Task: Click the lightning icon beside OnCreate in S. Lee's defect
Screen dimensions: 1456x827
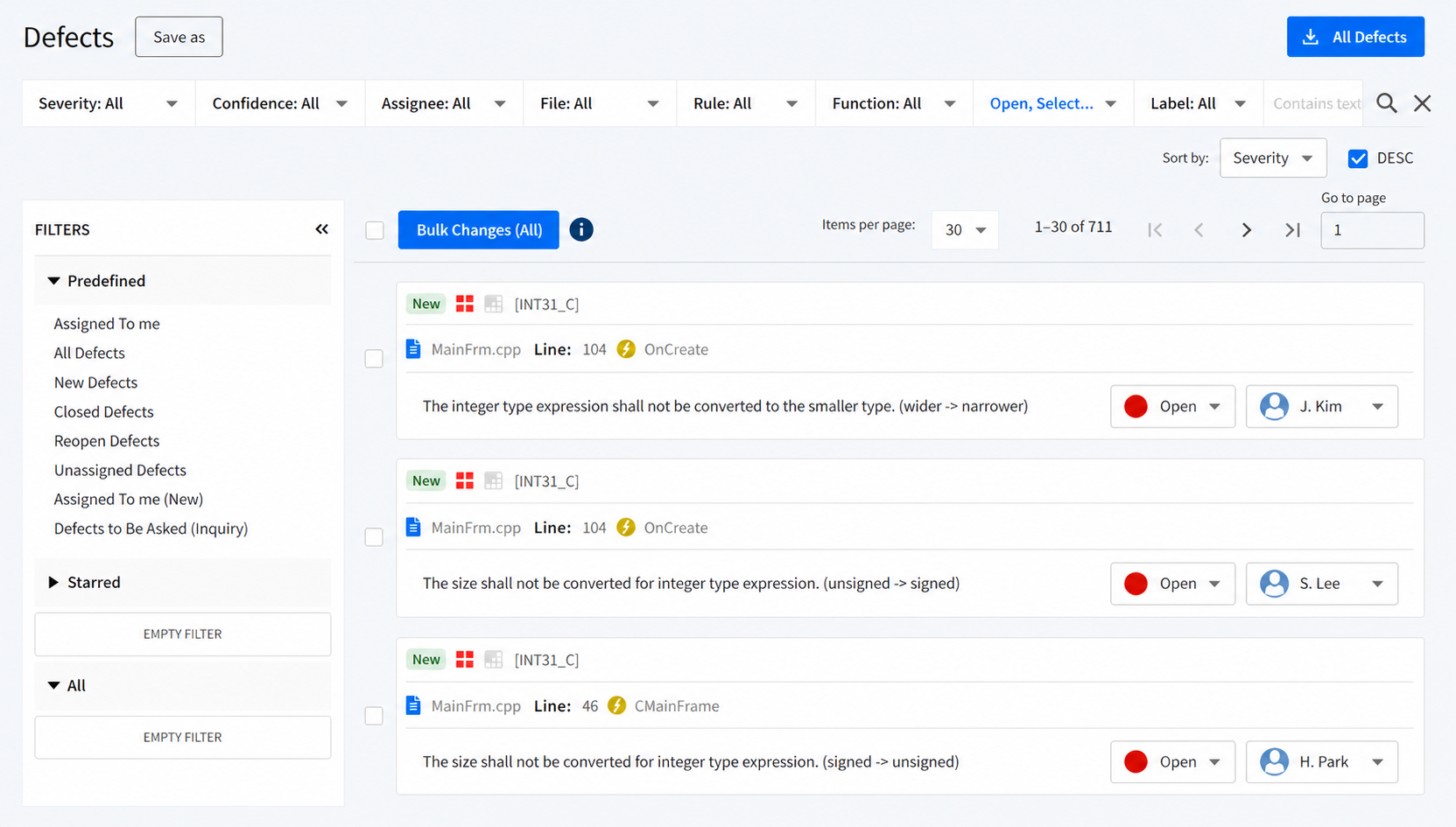Action: [626, 527]
